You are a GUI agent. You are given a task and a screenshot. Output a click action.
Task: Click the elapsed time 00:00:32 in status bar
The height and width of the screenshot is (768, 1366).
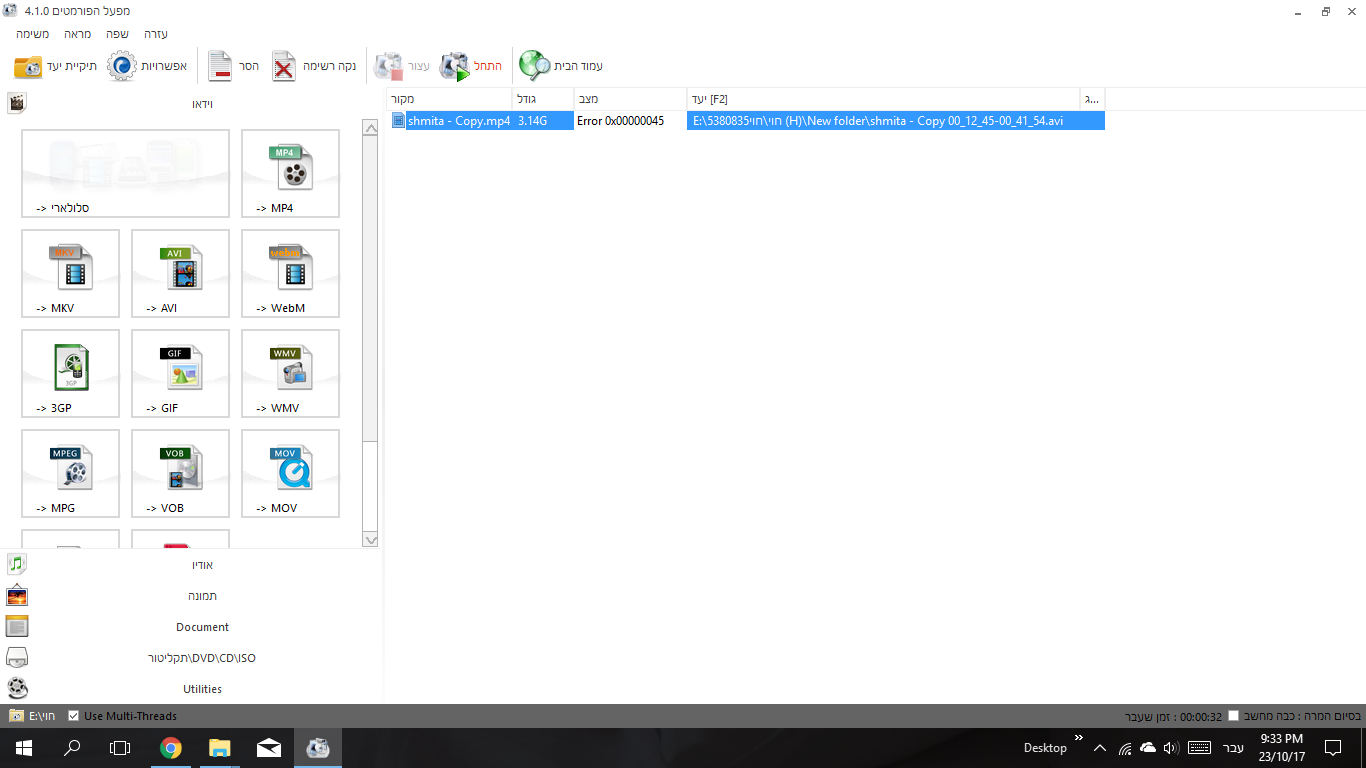(x=1201, y=716)
